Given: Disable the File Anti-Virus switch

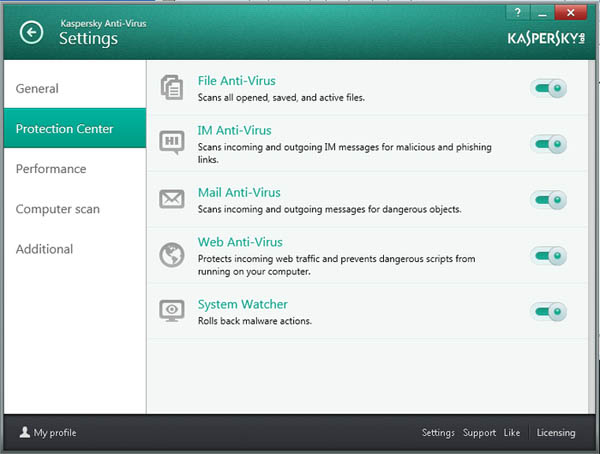Looking at the screenshot, I should [x=548, y=88].
